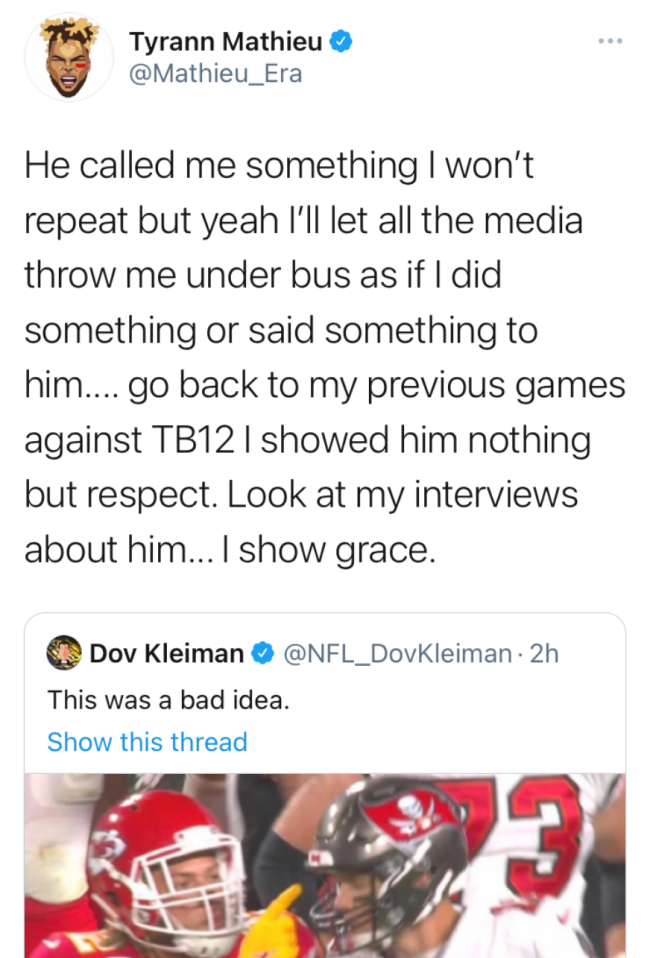This screenshot has width=650, height=958.
Task: Click the verified badge beside Dov Kleiman
Action: click(263, 654)
